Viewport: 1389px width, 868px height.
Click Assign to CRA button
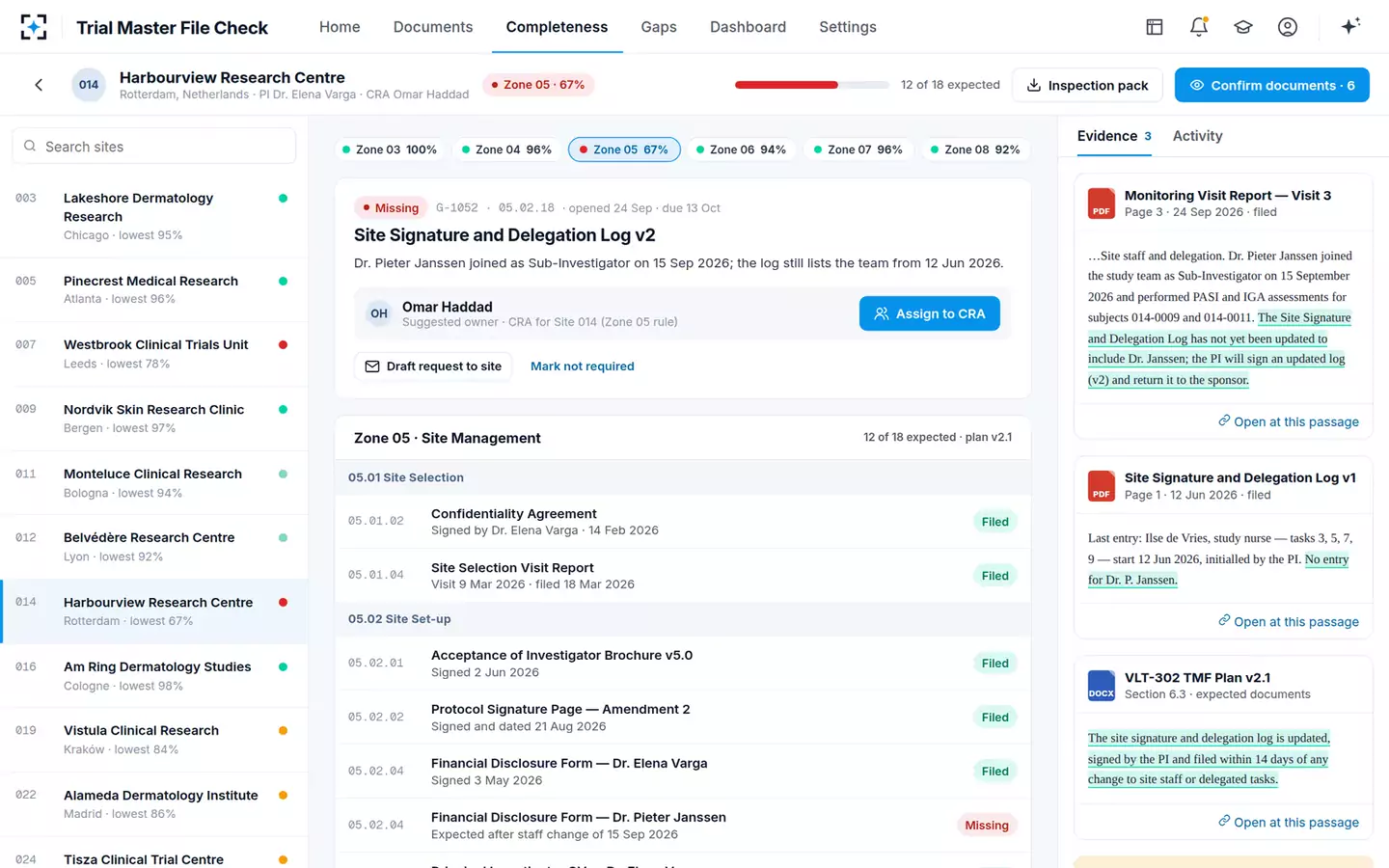pos(929,313)
